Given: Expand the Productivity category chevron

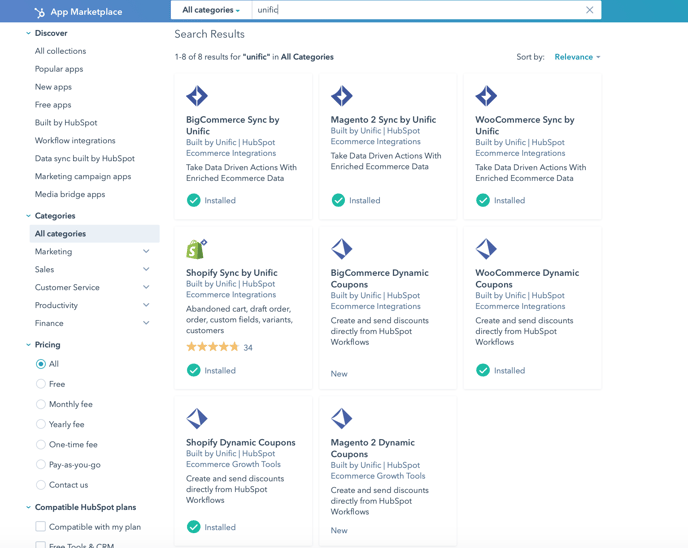Looking at the screenshot, I should 146,305.
